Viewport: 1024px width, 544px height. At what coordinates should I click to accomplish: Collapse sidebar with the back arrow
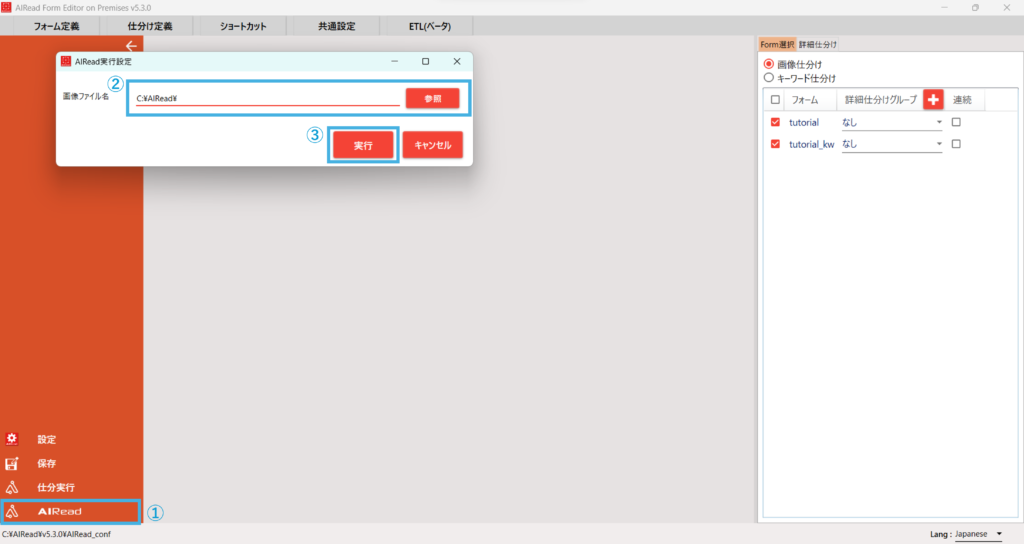pyautogui.click(x=131, y=46)
